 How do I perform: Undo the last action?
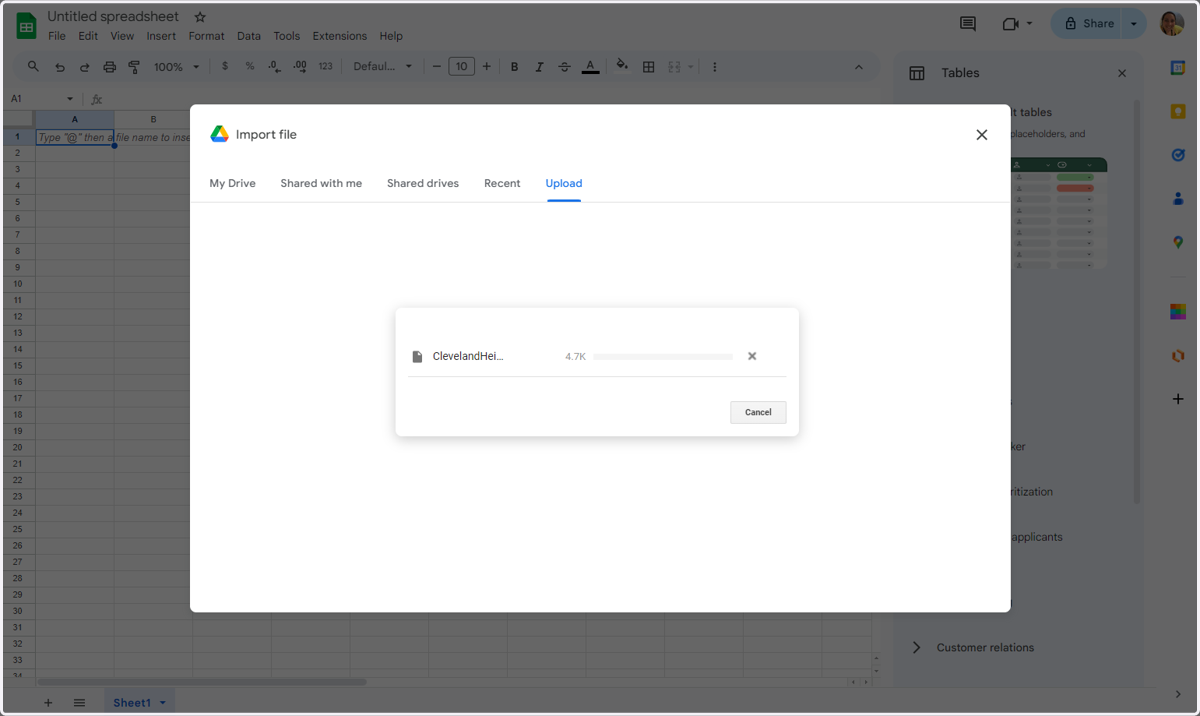point(60,67)
